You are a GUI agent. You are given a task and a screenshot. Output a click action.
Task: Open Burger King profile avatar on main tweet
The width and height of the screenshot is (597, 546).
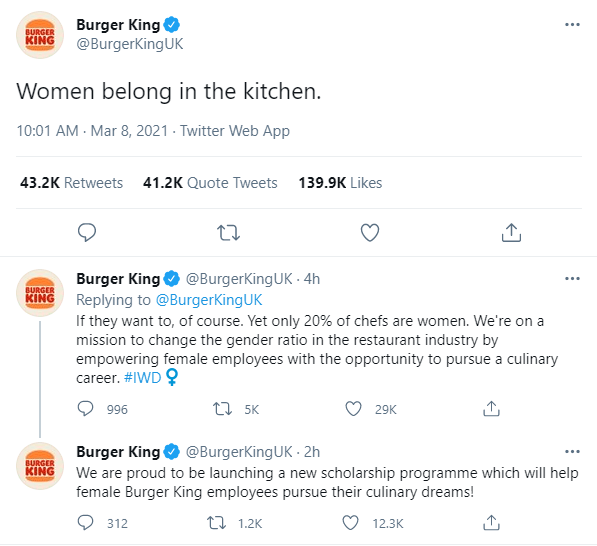[40, 35]
